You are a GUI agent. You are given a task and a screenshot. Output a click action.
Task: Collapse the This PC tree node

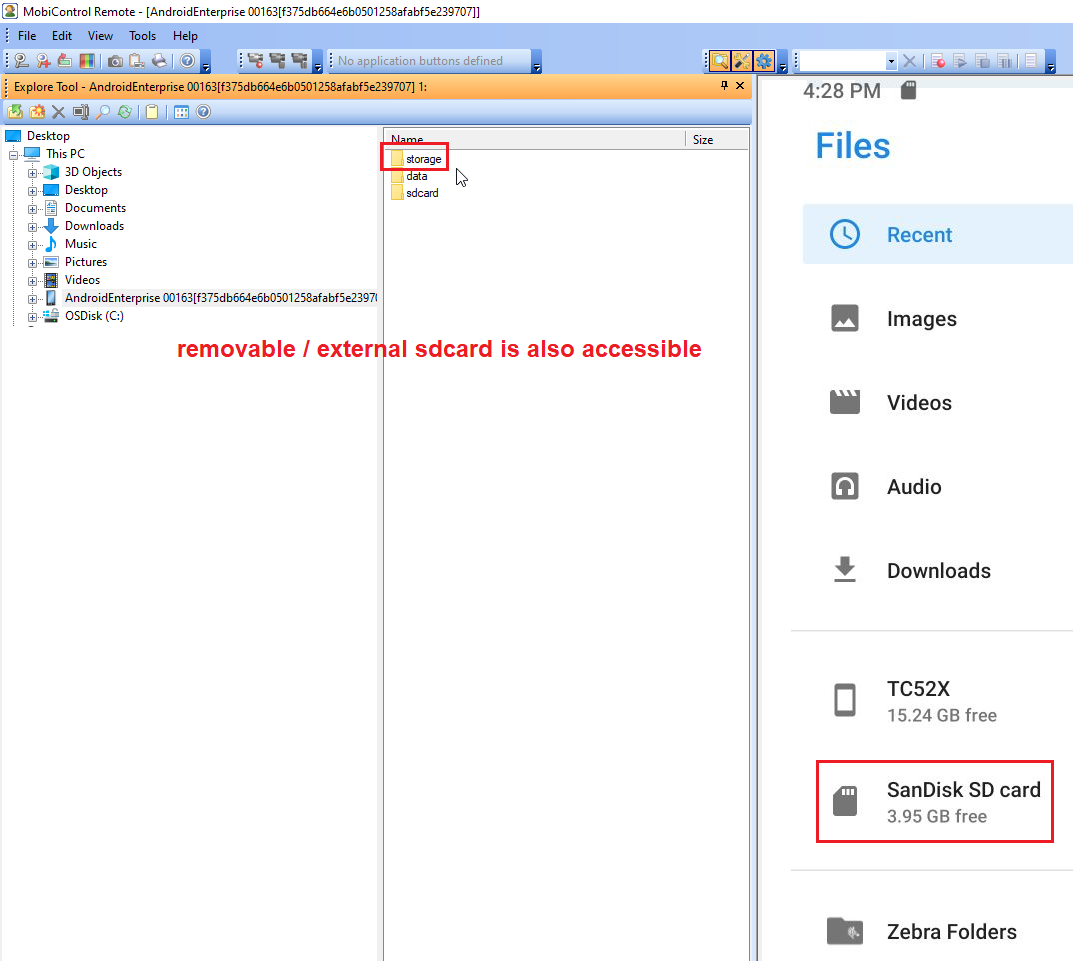coord(13,155)
